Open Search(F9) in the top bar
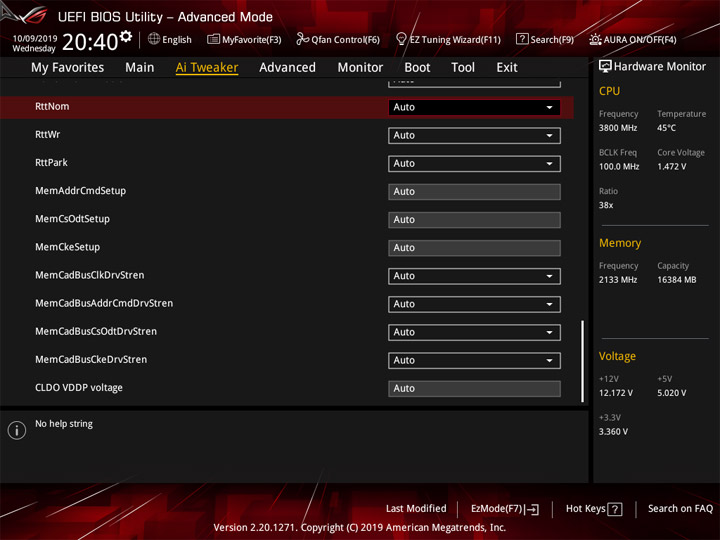 (x=545, y=39)
